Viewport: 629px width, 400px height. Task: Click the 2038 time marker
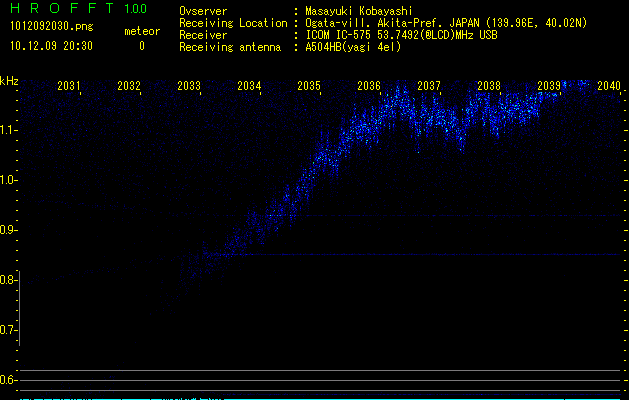[x=489, y=85]
